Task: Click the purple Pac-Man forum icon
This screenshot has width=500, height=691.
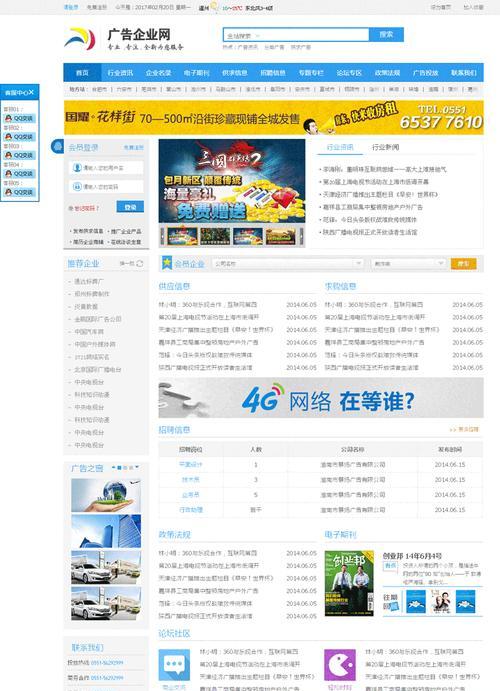Action: (340, 665)
